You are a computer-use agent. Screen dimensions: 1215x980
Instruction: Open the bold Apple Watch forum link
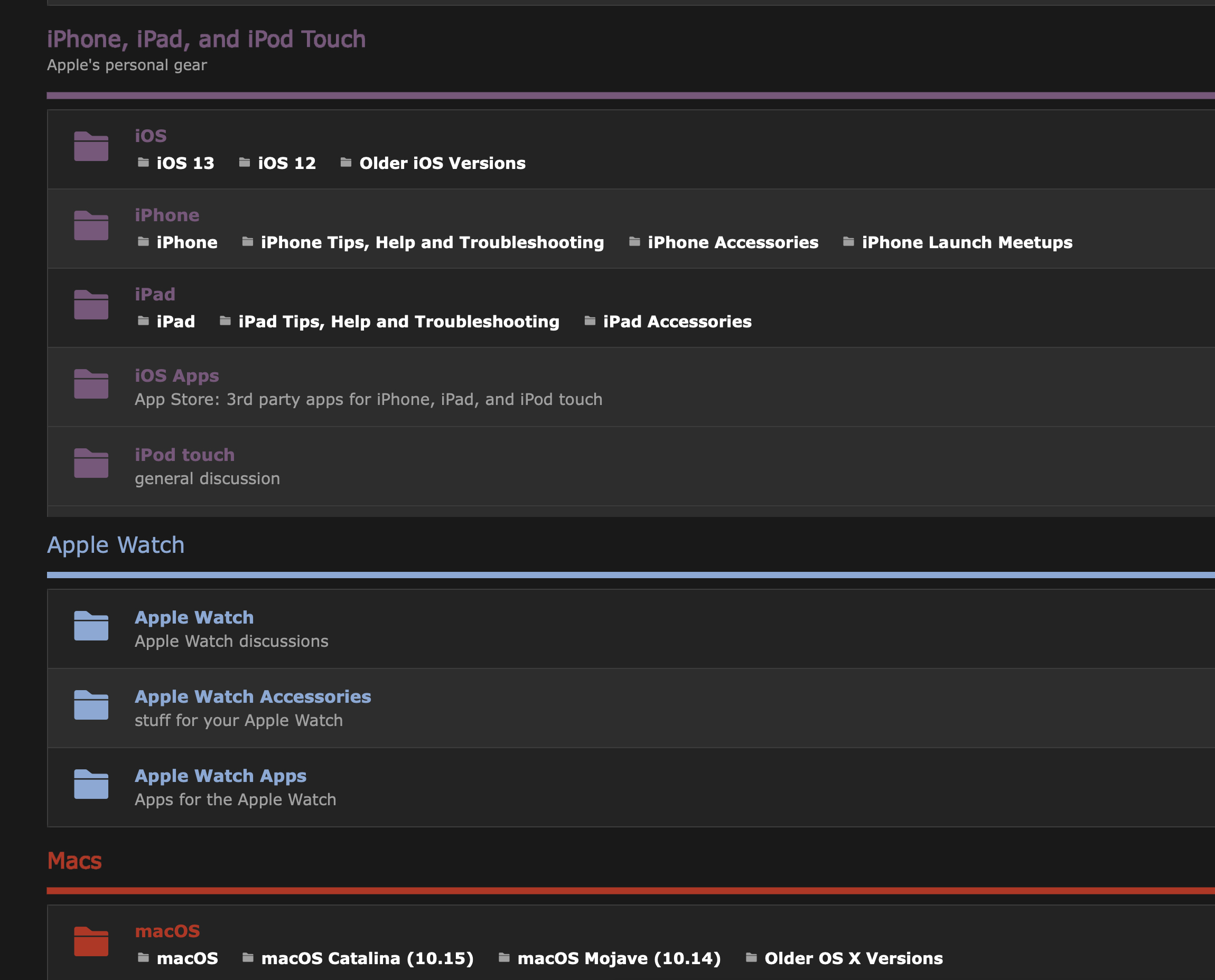(194, 618)
